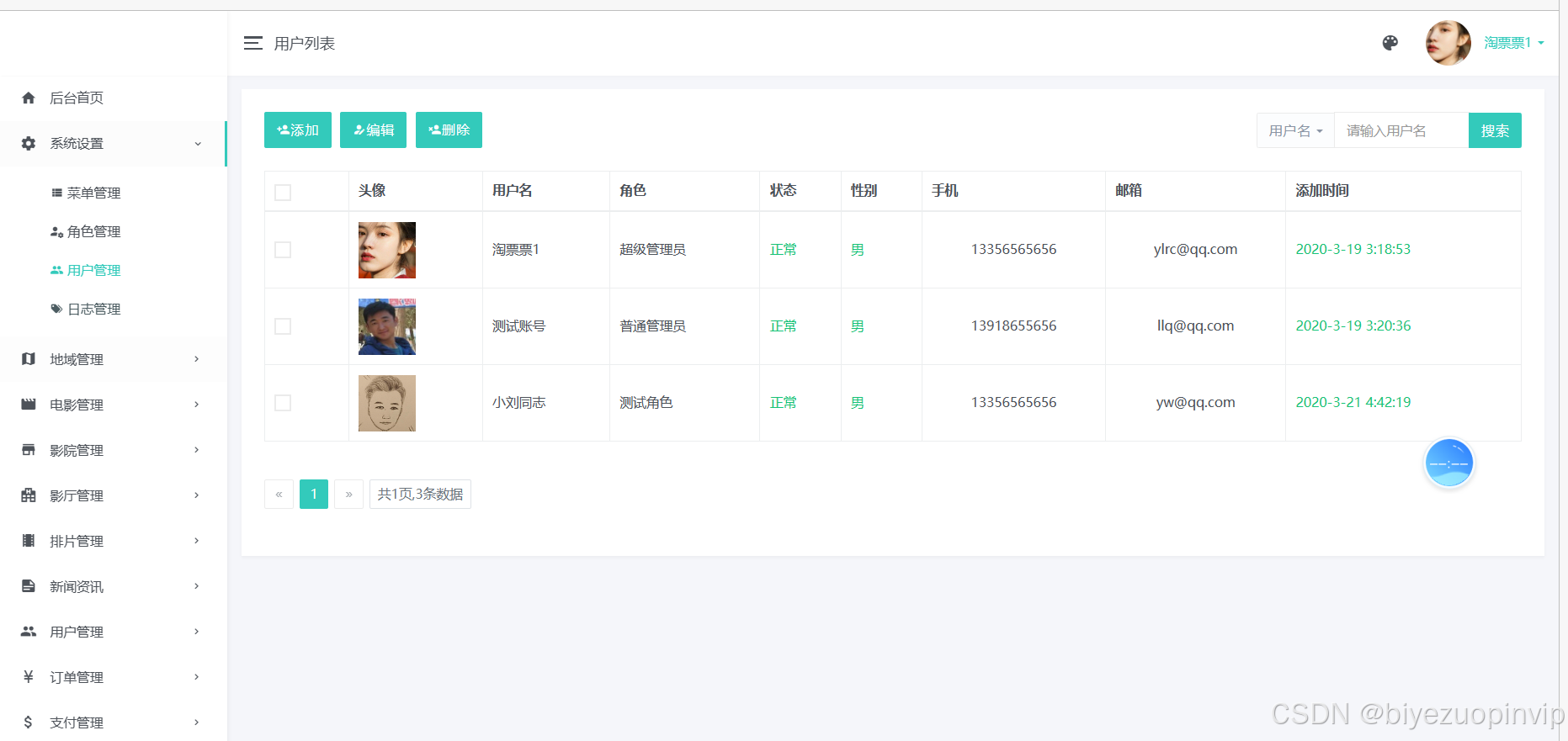Click phone 13918655656 cell
The image size is (1568, 741).
pyautogui.click(x=1013, y=326)
